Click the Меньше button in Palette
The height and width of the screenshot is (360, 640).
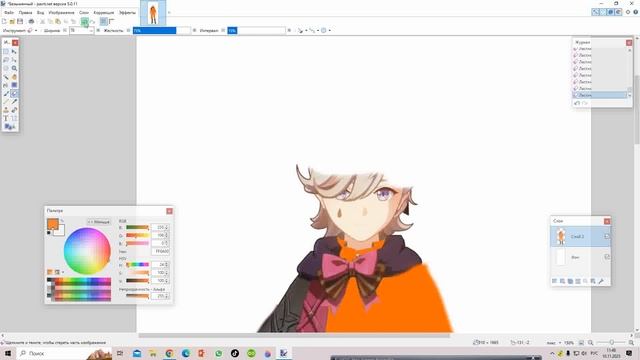pyautogui.click(x=98, y=222)
